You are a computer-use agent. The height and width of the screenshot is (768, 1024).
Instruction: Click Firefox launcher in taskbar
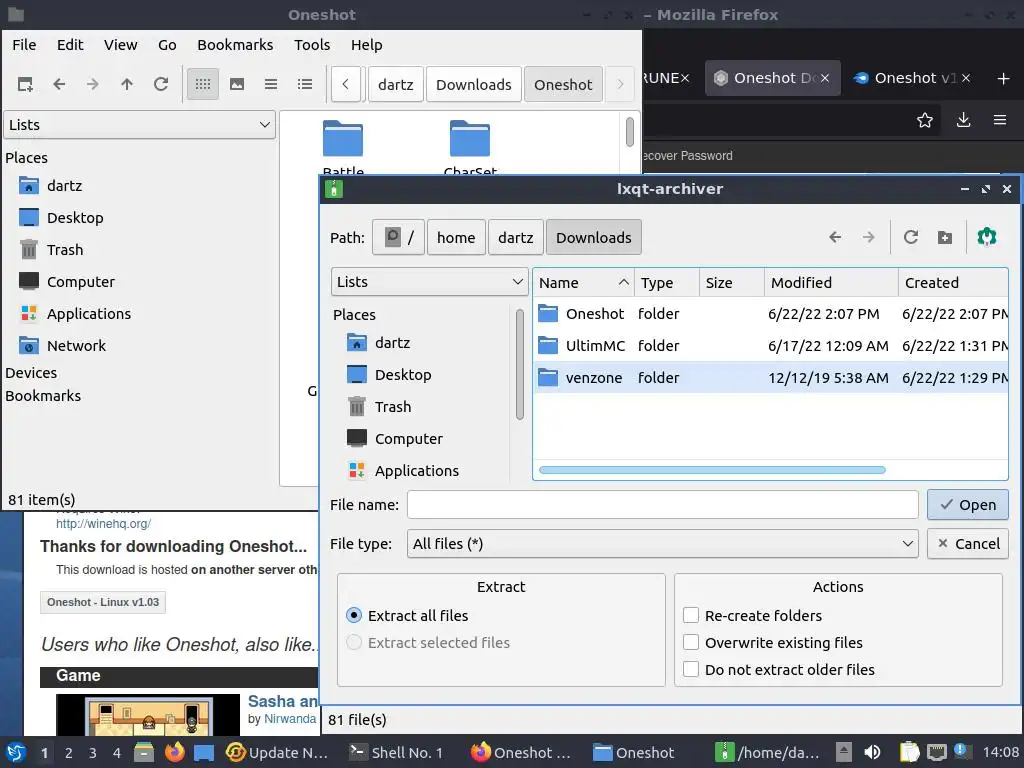click(174, 752)
